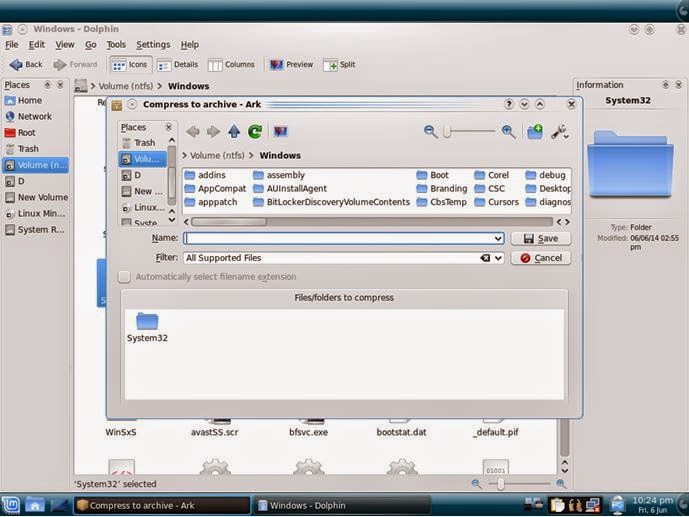Select Root in Dolphin Places

click(21, 133)
